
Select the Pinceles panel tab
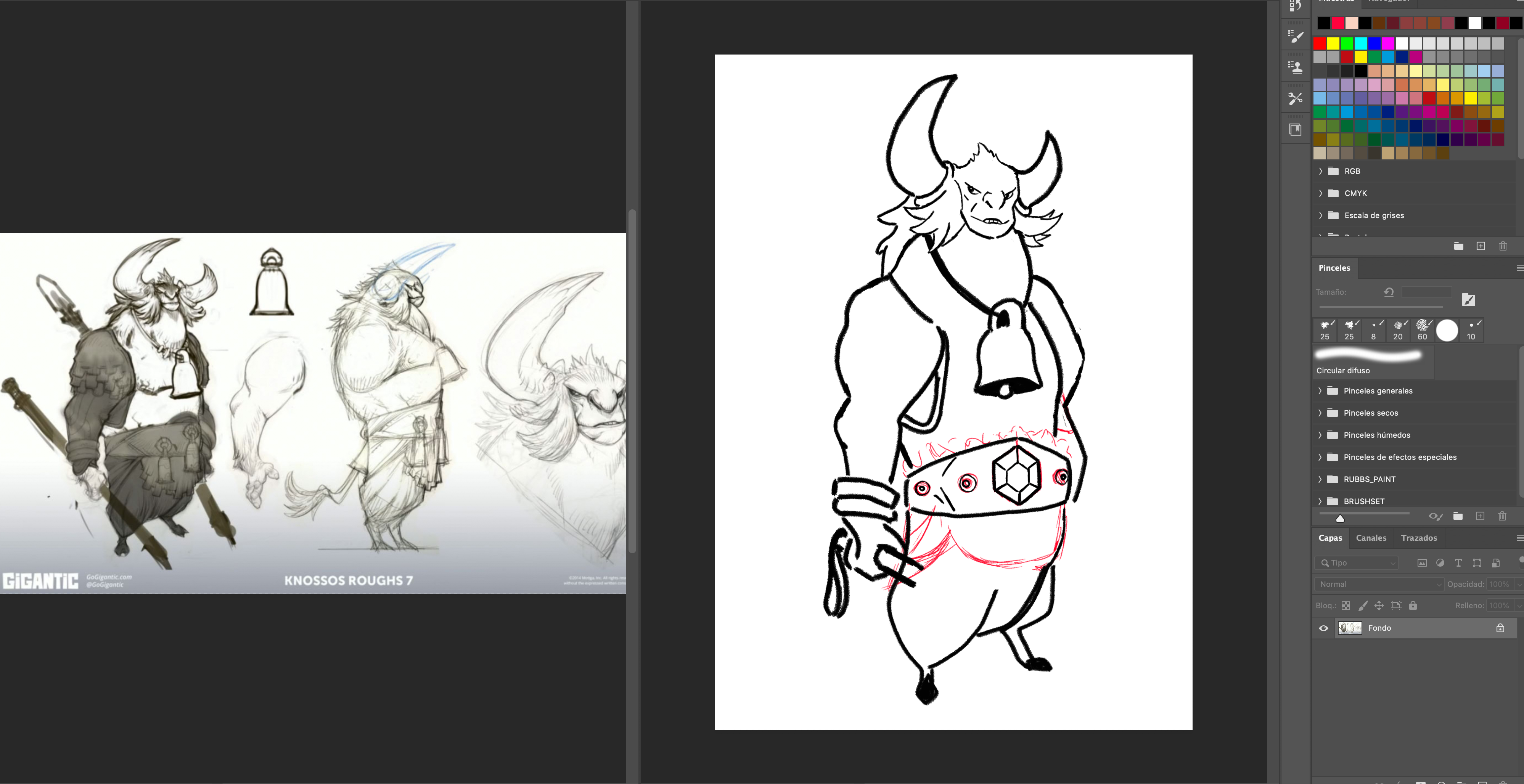(1334, 268)
